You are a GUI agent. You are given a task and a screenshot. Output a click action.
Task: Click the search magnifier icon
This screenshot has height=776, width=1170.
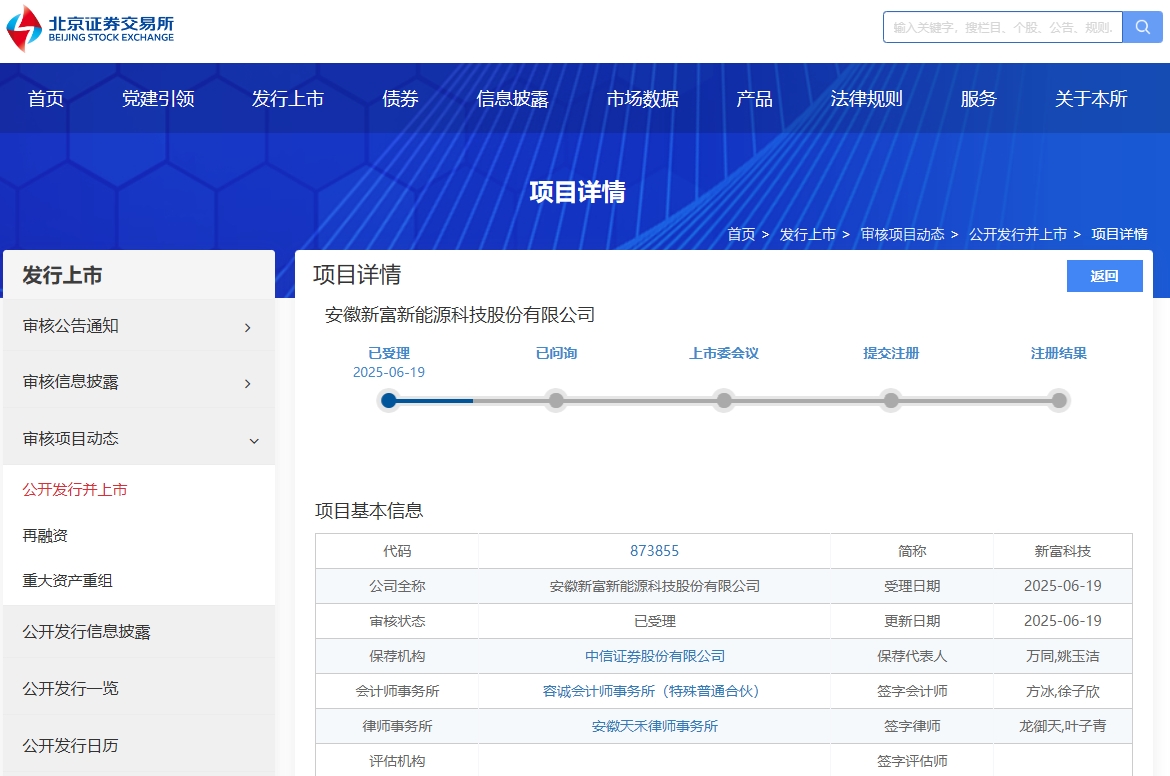(x=1142, y=27)
